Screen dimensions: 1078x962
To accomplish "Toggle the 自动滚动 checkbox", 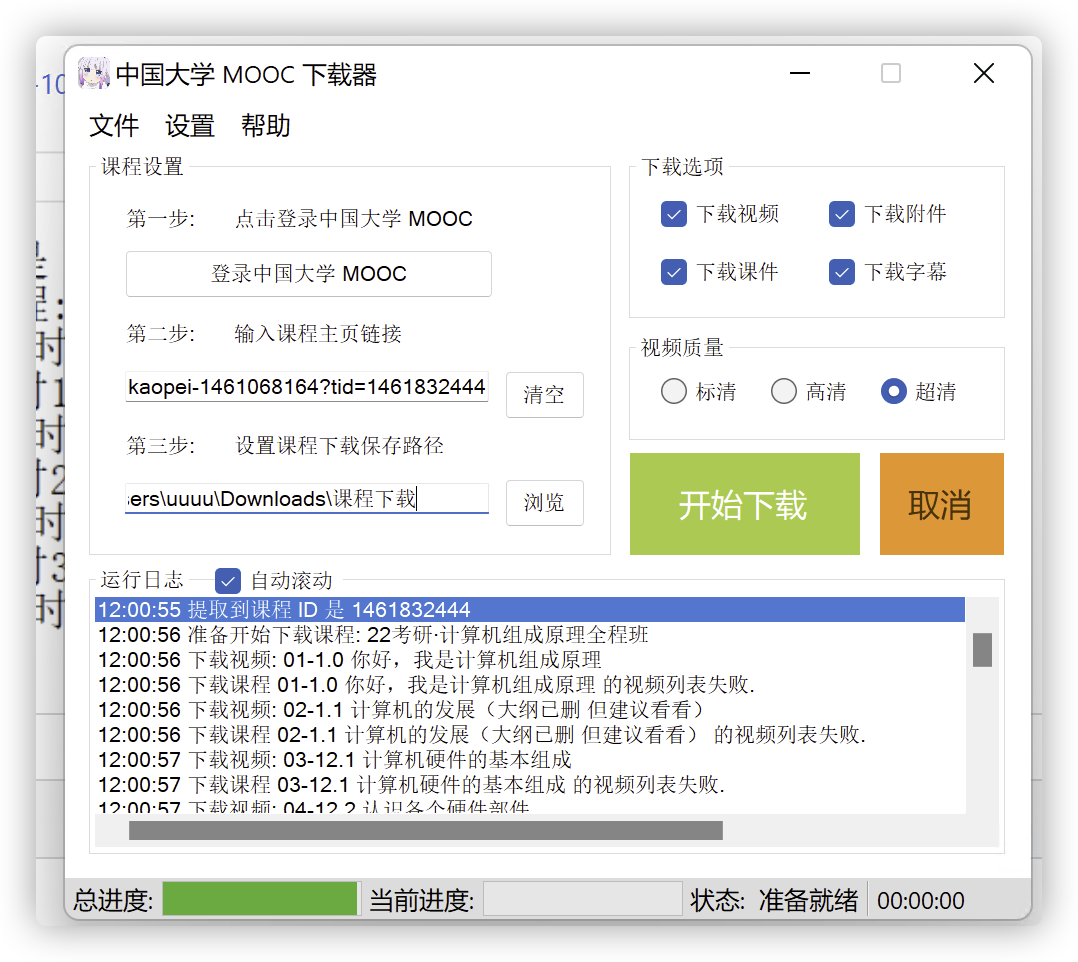I will [228, 580].
